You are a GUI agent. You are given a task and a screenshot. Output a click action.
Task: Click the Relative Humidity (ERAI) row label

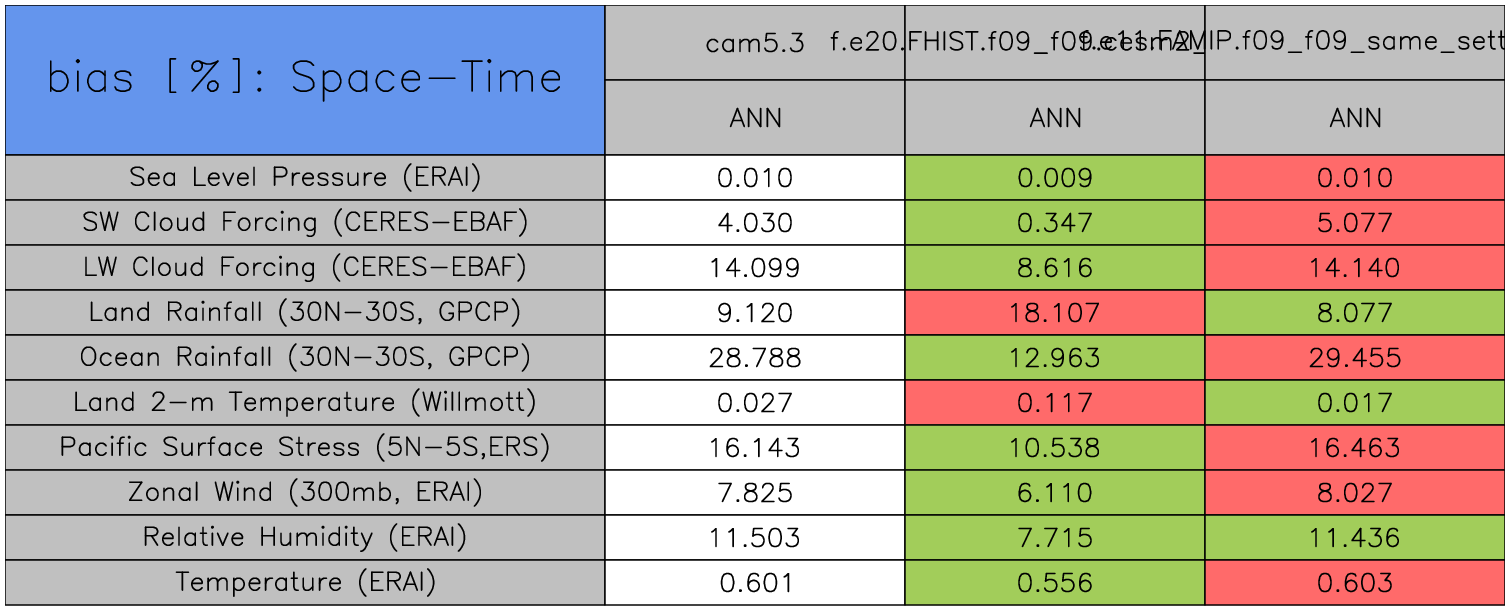305,537
